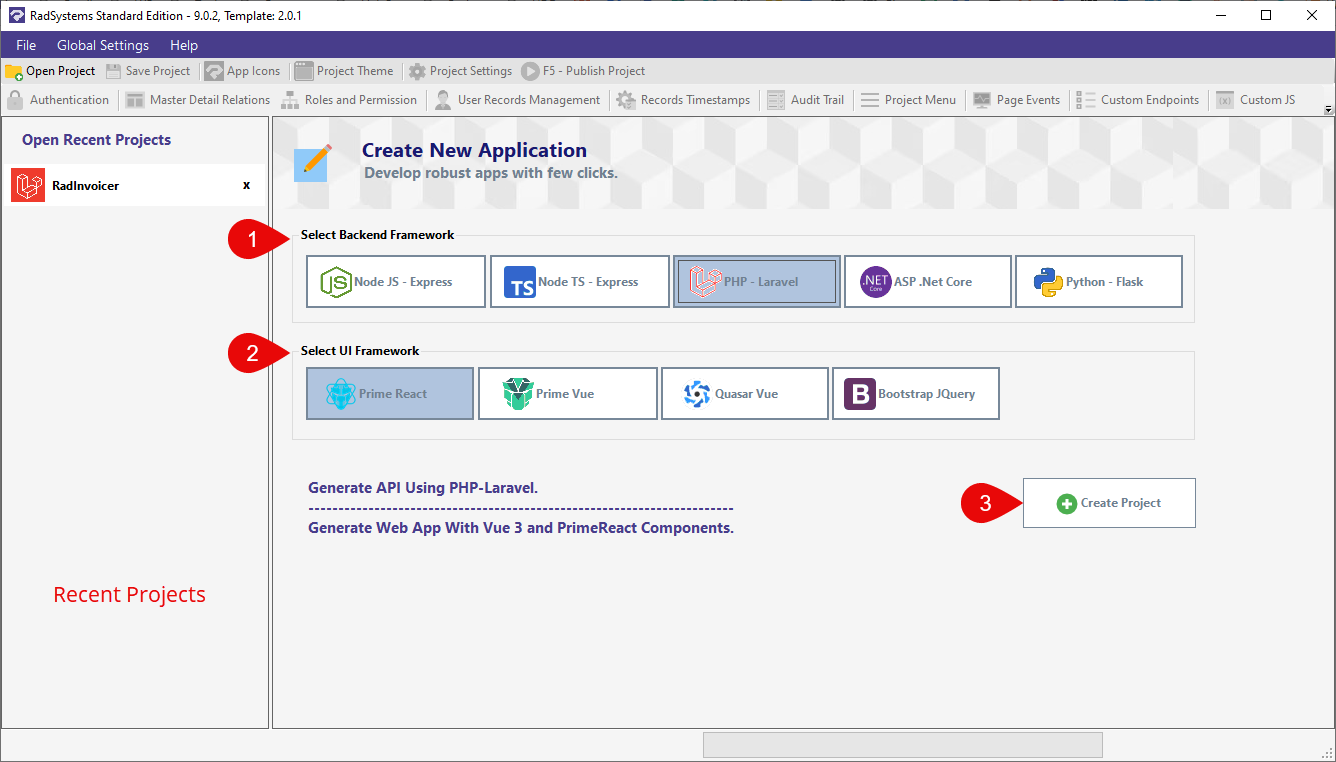Click Save Project floppy icon
The height and width of the screenshot is (762, 1336).
114,71
